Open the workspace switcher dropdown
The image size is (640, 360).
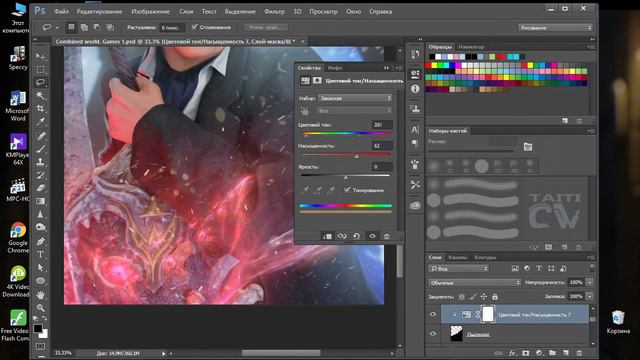(555, 28)
